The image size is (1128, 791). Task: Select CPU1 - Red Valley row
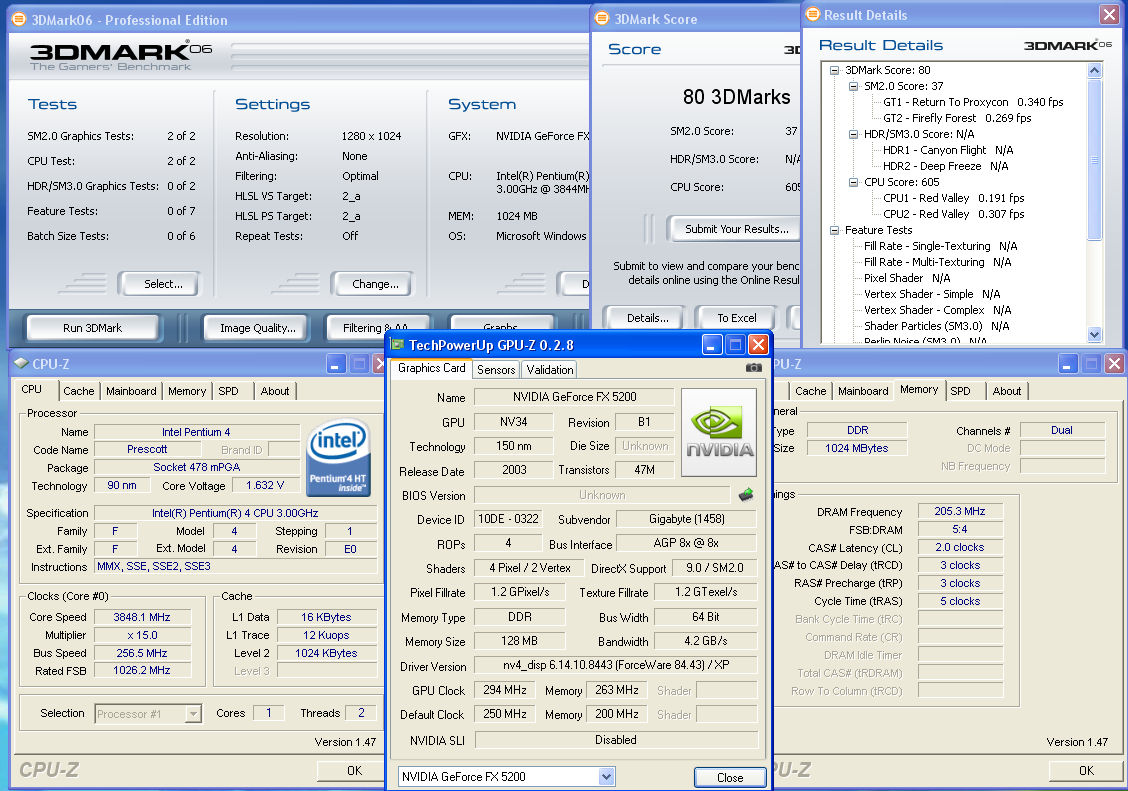tap(953, 198)
